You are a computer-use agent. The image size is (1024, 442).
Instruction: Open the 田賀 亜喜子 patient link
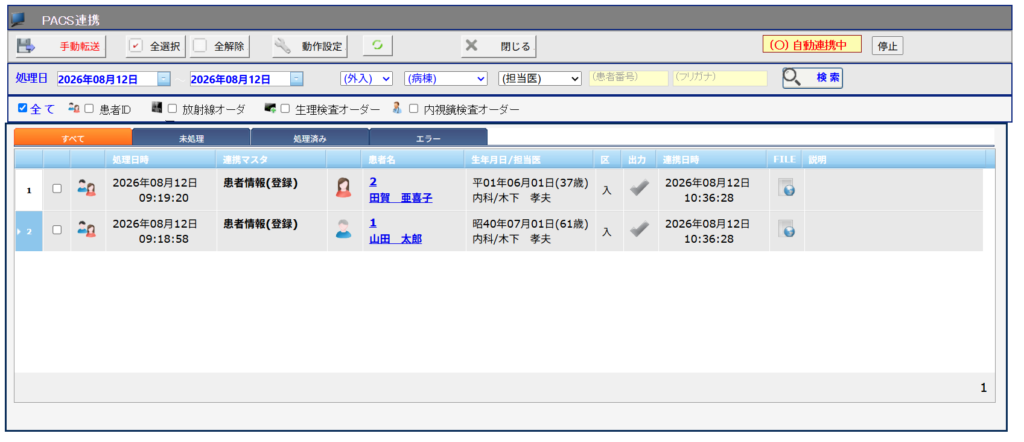click(x=400, y=198)
